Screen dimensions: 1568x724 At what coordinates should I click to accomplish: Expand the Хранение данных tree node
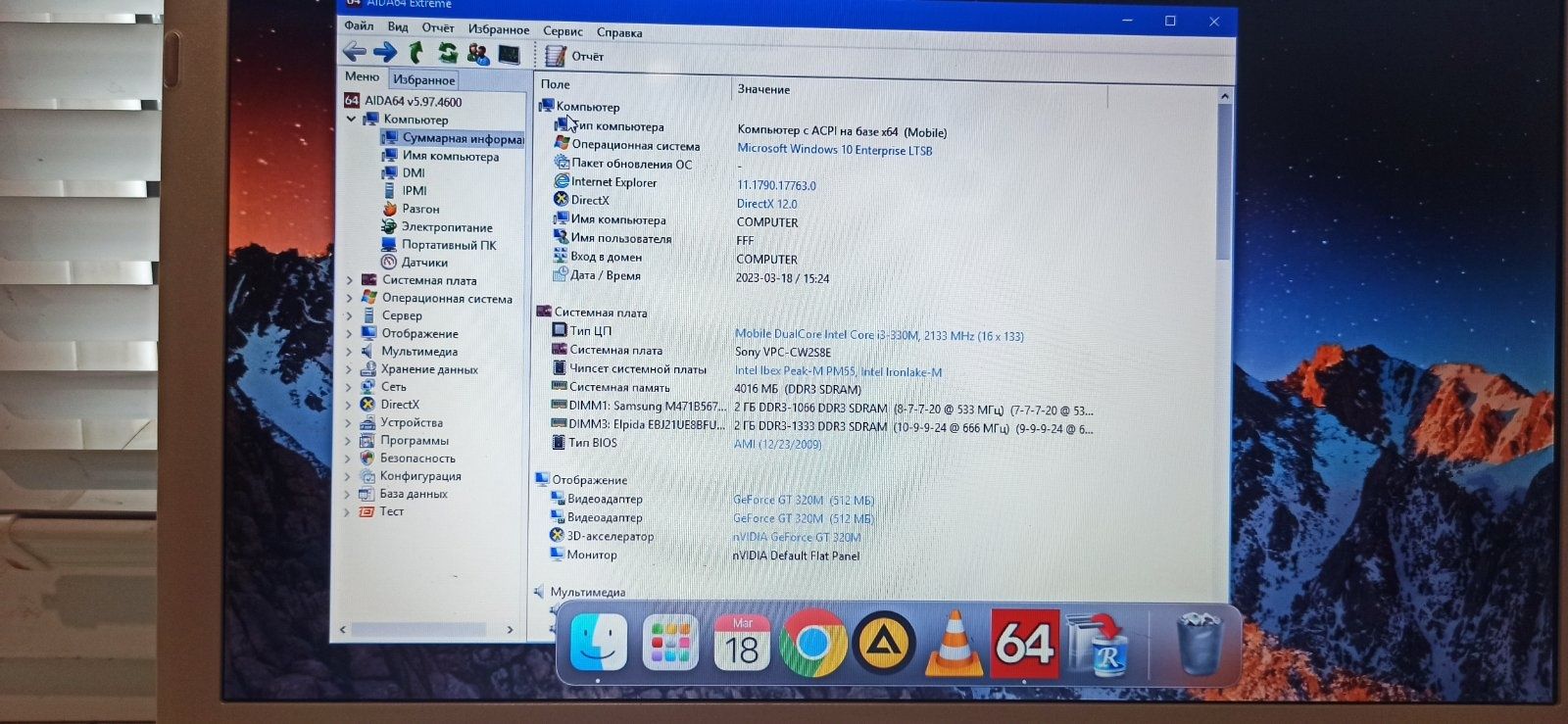point(348,369)
